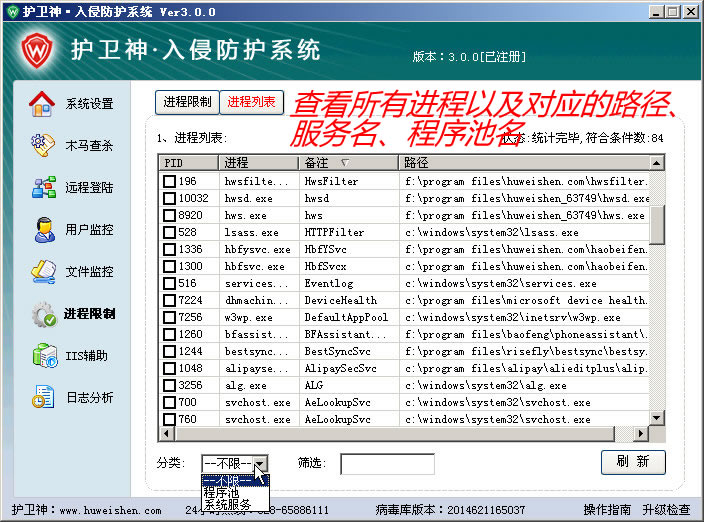Sort by the 进程 column header
The image size is (704, 522).
[259, 162]
